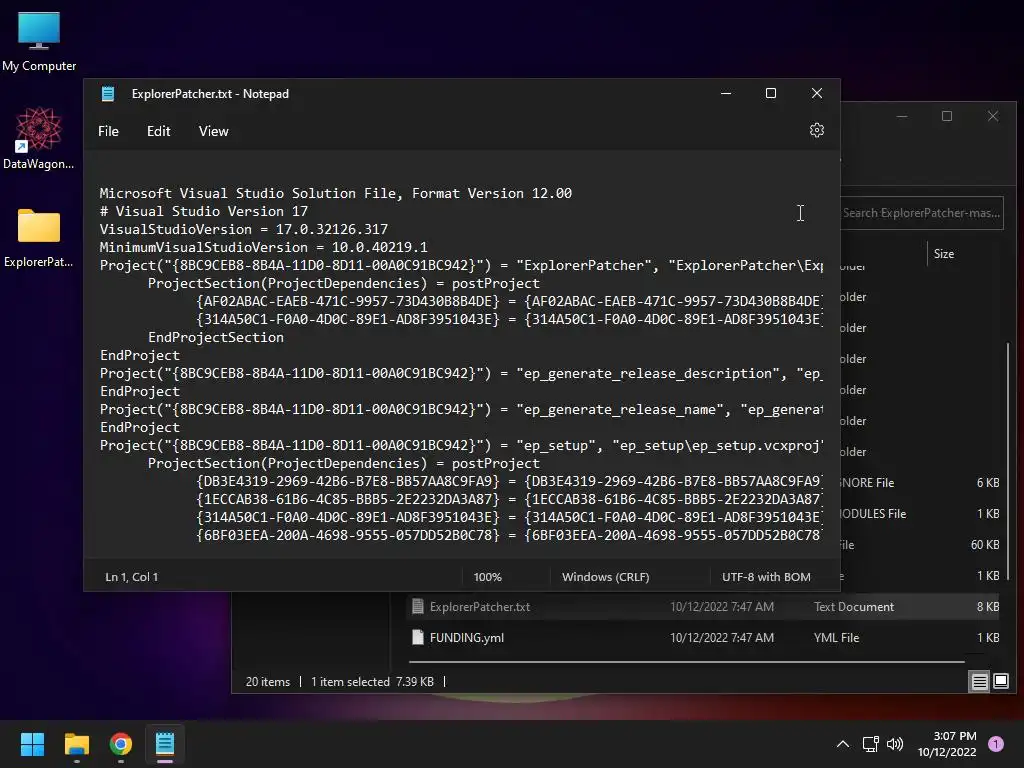Click the ExplorerPatcher.txt file icon in Explorer
The image size is (1024, 768).
(x=418, y=607)
